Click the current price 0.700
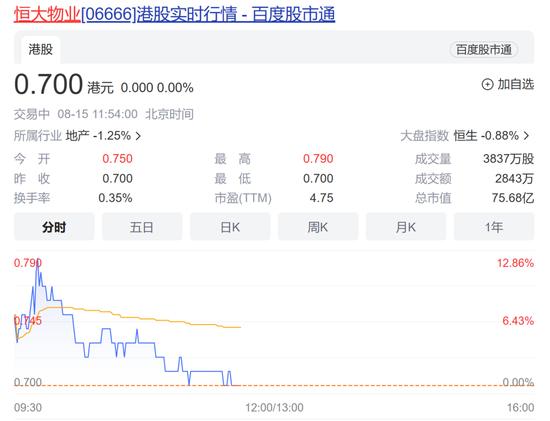This screenshot has height=421, width=550. tap(48, 85)
